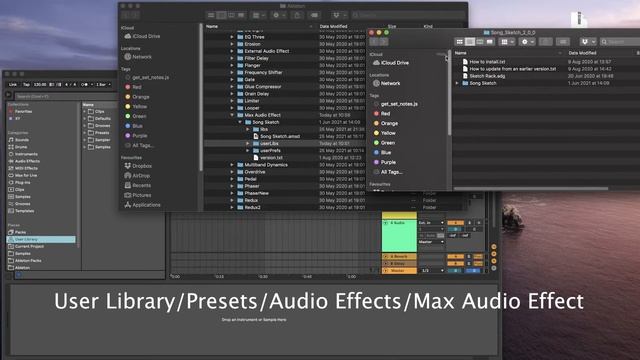640x360 pixels.
Task: Solo the 4 Audio track
Action: pyautogui.click(x=469, y=223)
